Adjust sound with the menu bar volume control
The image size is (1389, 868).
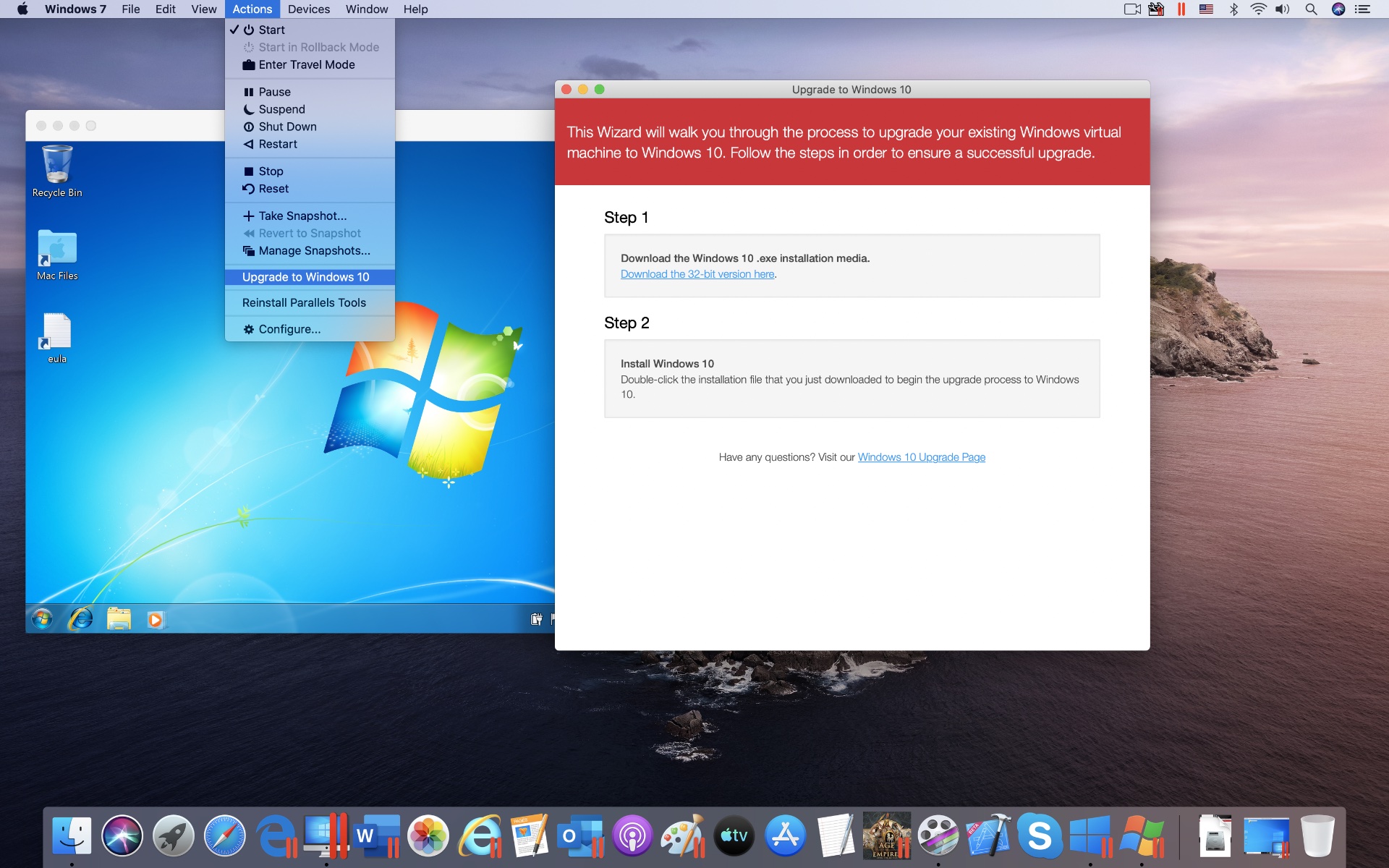[x=1283, y=9]
